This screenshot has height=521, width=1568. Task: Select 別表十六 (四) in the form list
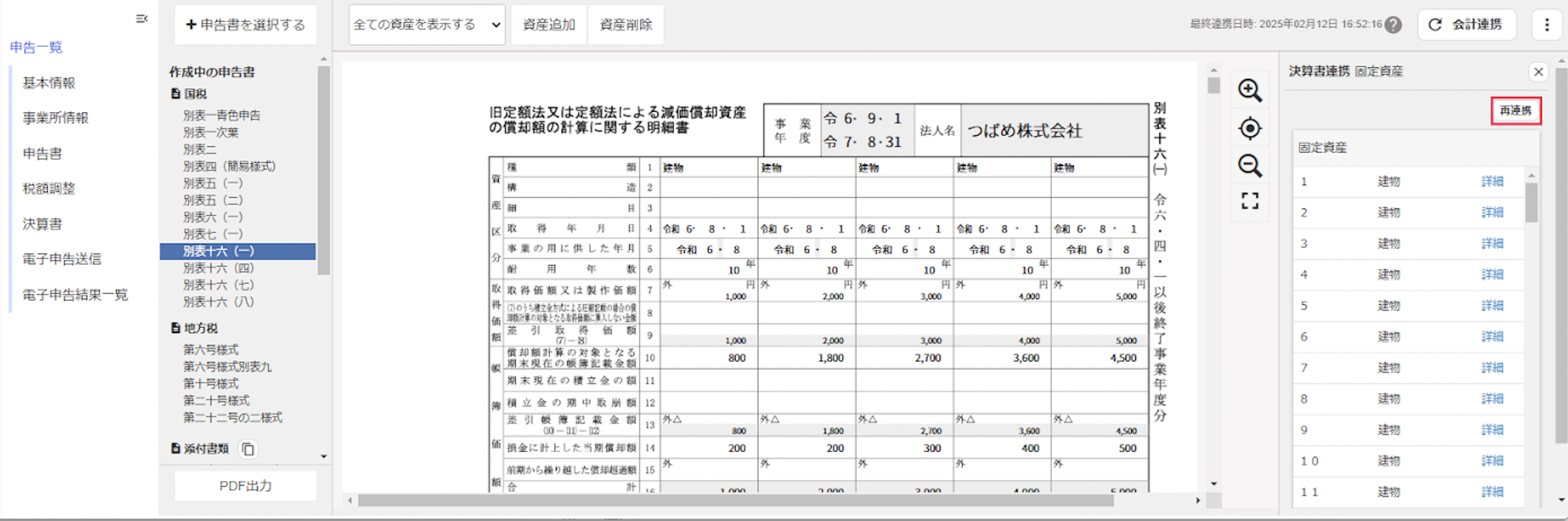(x=218, y=268)
